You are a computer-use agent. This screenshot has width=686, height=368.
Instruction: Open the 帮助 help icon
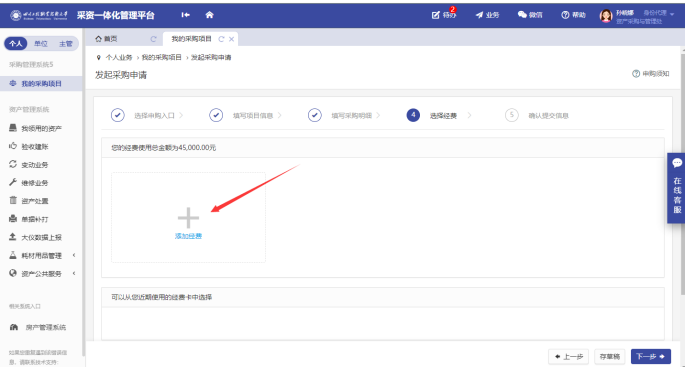click(565, 15)
